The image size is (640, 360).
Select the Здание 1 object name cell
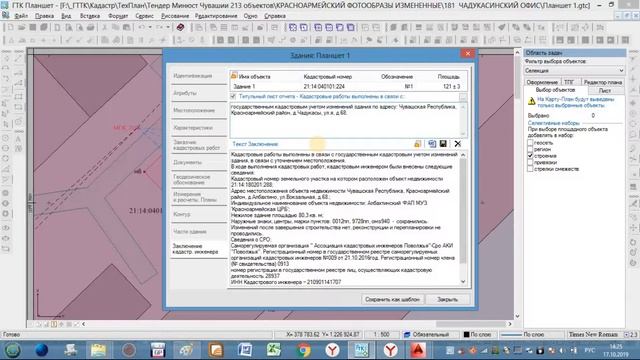tap(244, 87)
